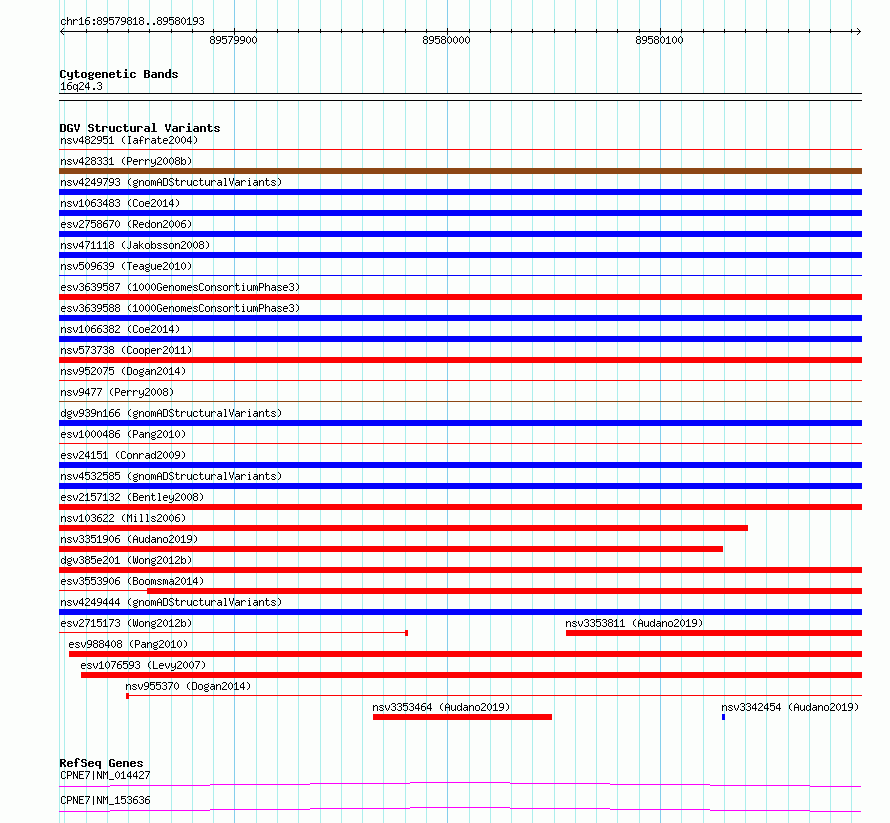Click the 89580100 ruler coordinate
890x823 pixels.
pyautogui.click(x=659, y=40)
